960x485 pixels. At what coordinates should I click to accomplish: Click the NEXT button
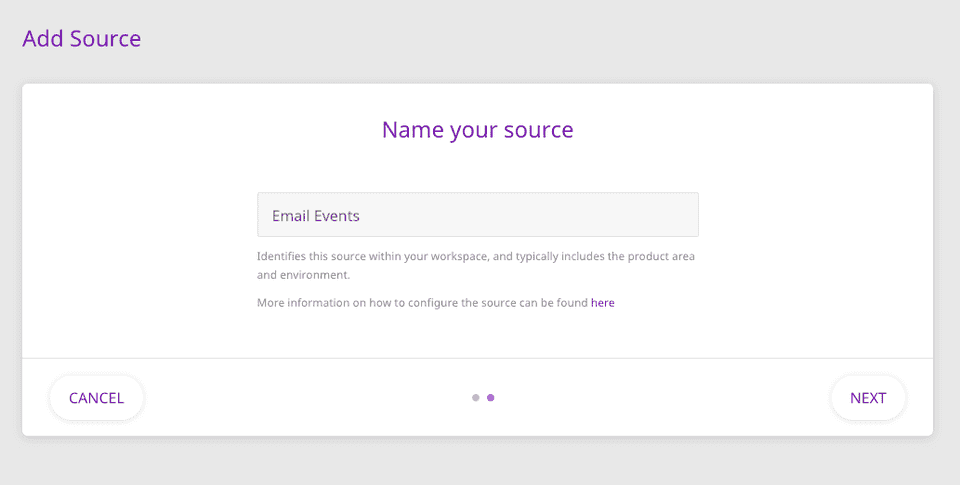pos(868,398)
